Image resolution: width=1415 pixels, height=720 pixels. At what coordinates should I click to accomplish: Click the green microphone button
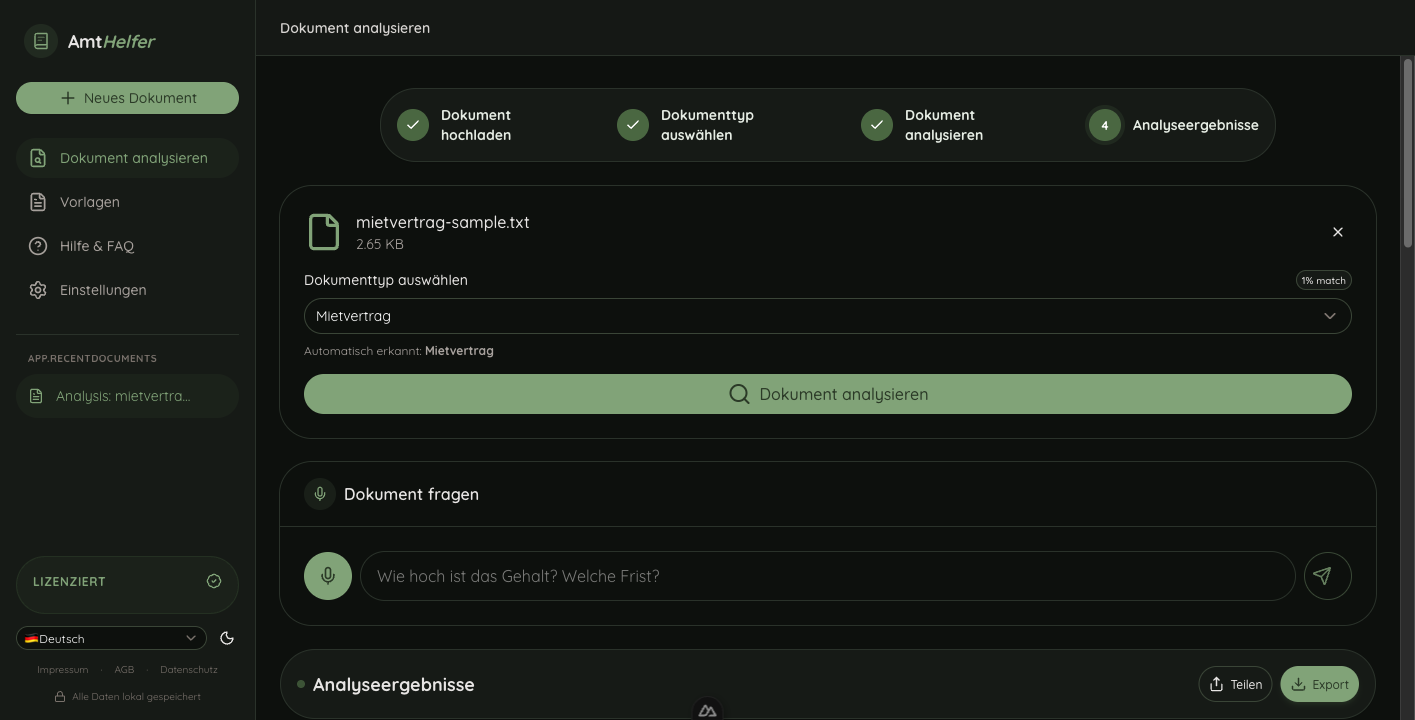coord(327,576)
